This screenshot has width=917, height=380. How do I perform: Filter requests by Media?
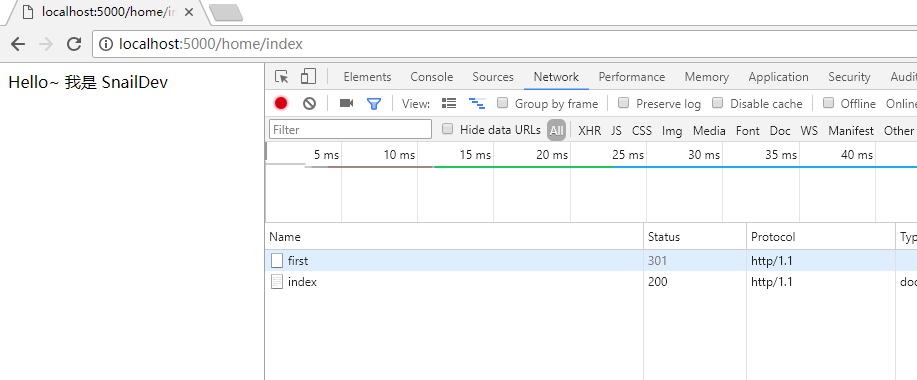coord(709,130)
